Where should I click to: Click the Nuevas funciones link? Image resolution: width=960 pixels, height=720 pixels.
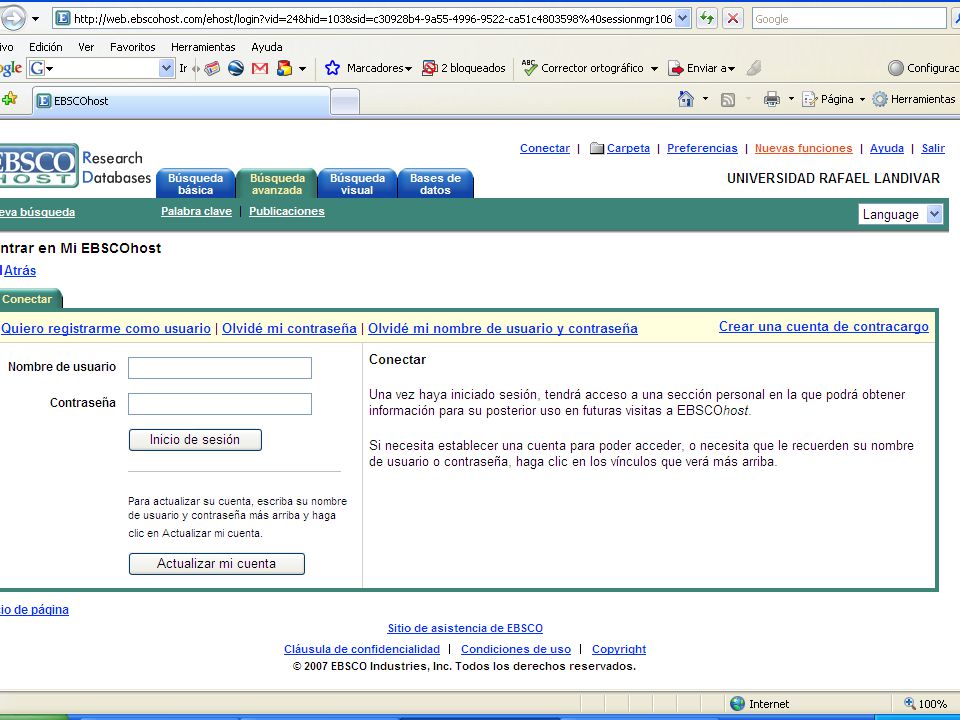(x=803, y=148)
